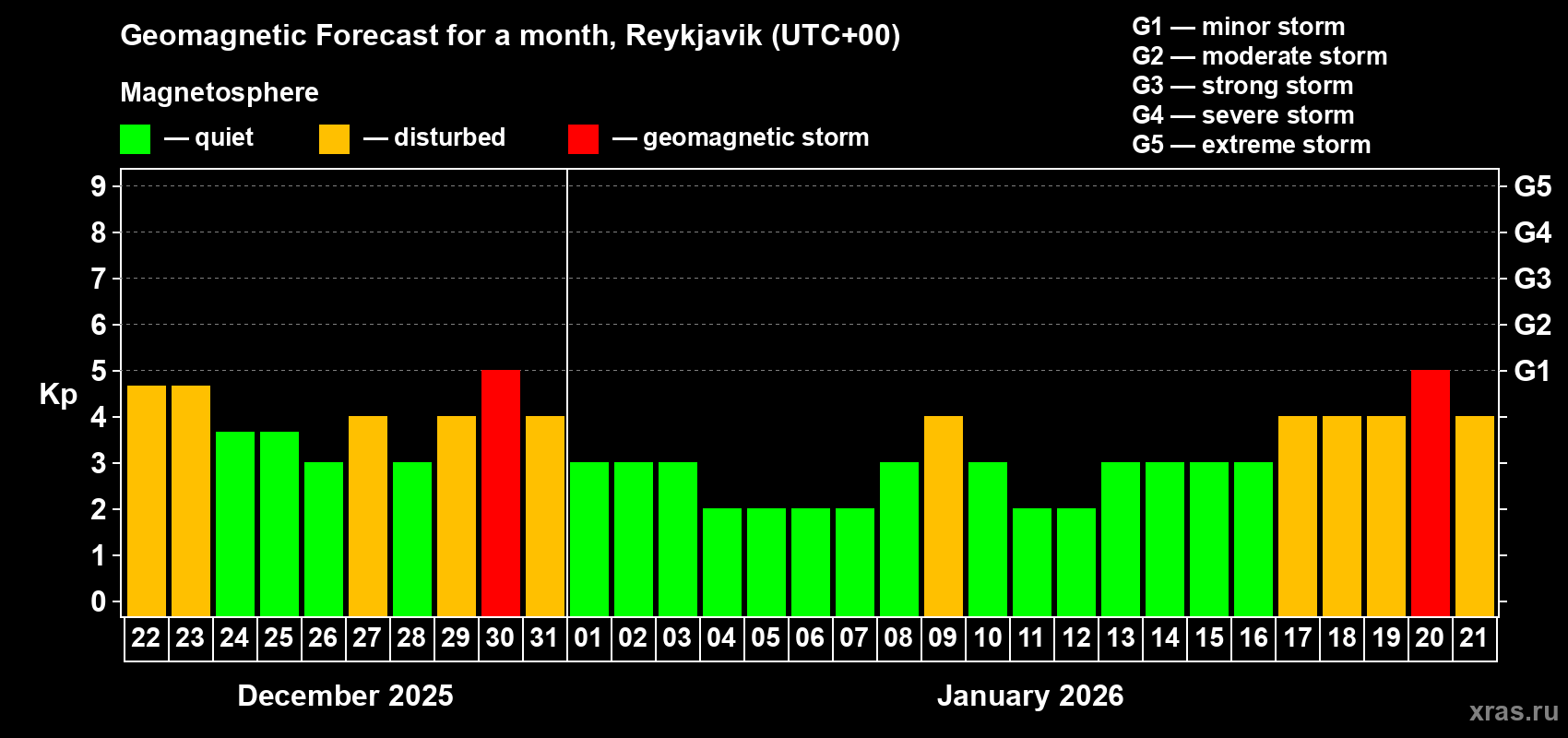1568x738 pixels.
Task: Click date label 28 on the axis
Action: tap(411, 638)
